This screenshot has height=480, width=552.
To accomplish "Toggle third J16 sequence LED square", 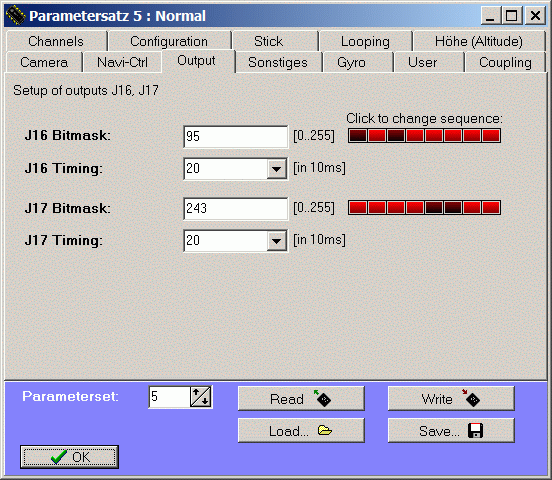I will (396, 136).
